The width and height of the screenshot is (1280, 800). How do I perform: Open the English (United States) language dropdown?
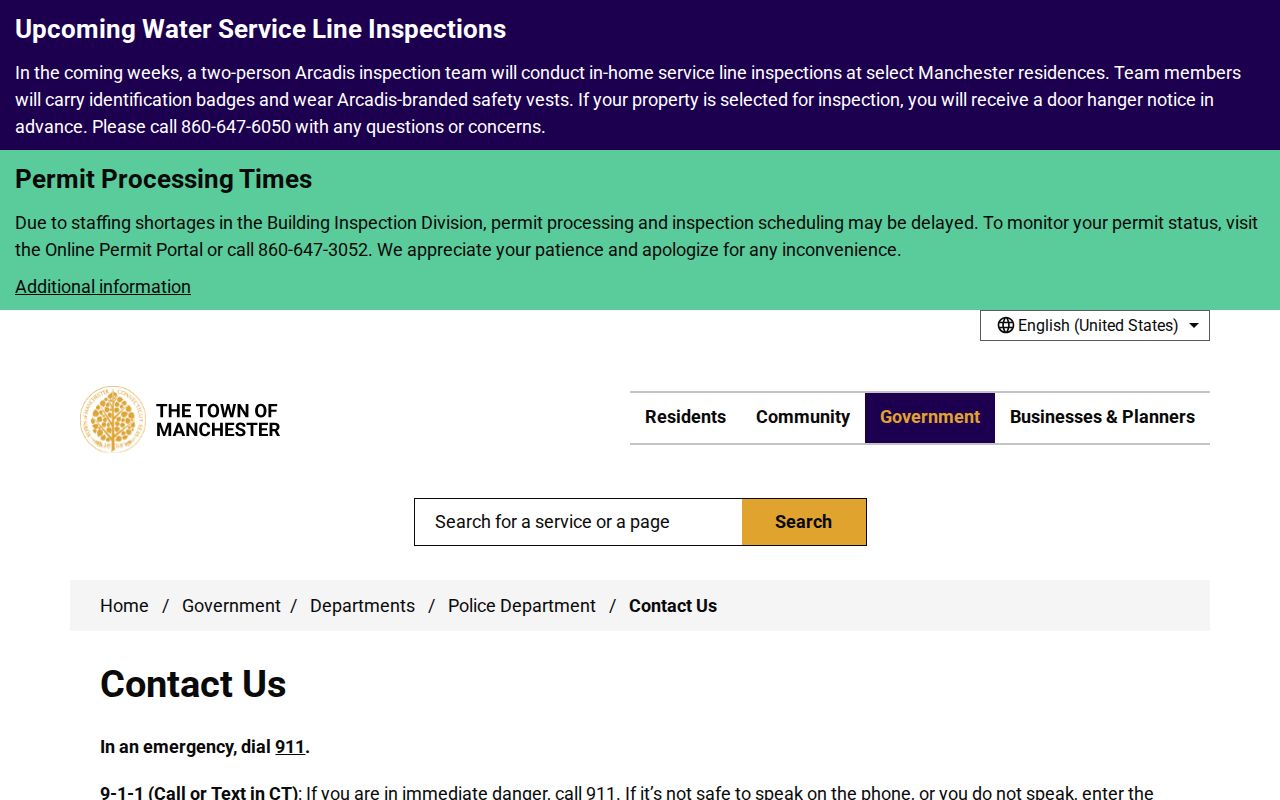(x=1095, y=325)
